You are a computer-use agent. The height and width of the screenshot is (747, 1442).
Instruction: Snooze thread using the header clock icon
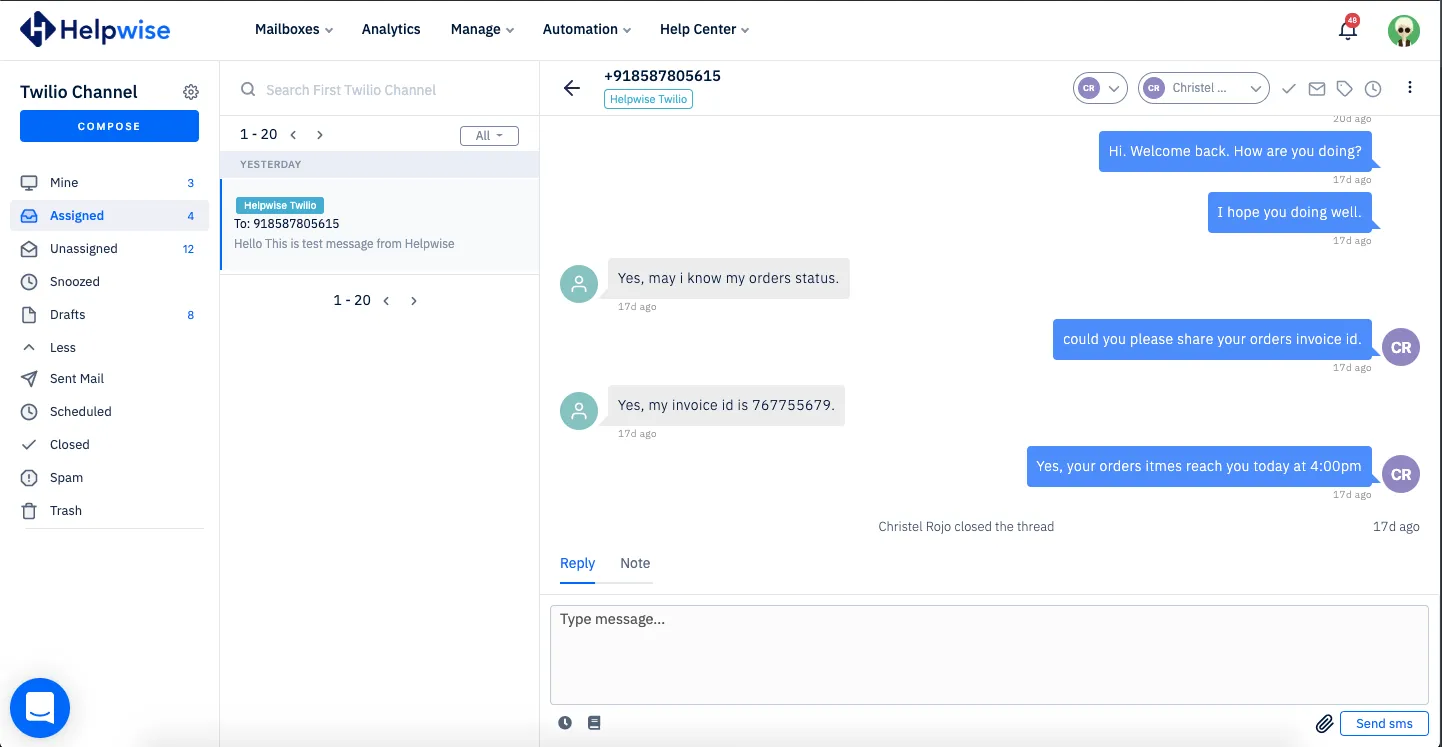point(1373,89)
